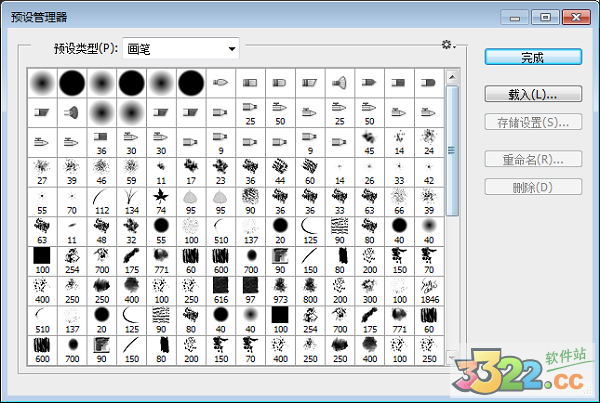Pick the curved stroke brush labeled 112
600x403 pixels.
101,199
